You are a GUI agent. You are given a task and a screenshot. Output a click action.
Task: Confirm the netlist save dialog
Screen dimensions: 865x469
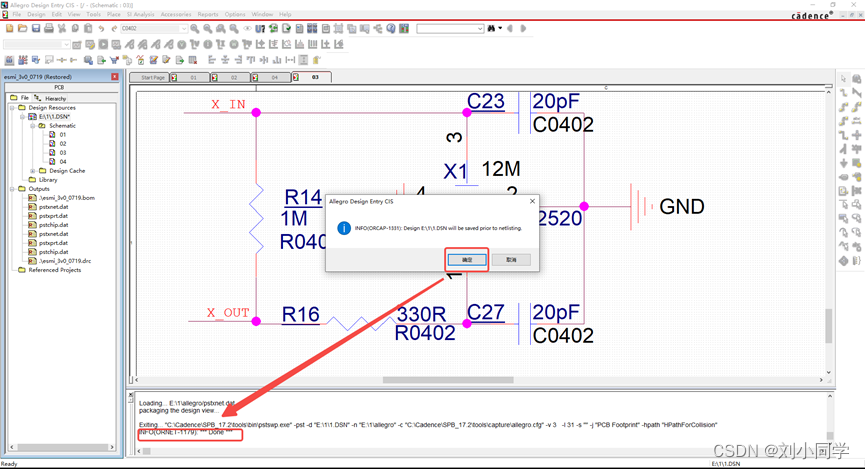coord(467,260)
